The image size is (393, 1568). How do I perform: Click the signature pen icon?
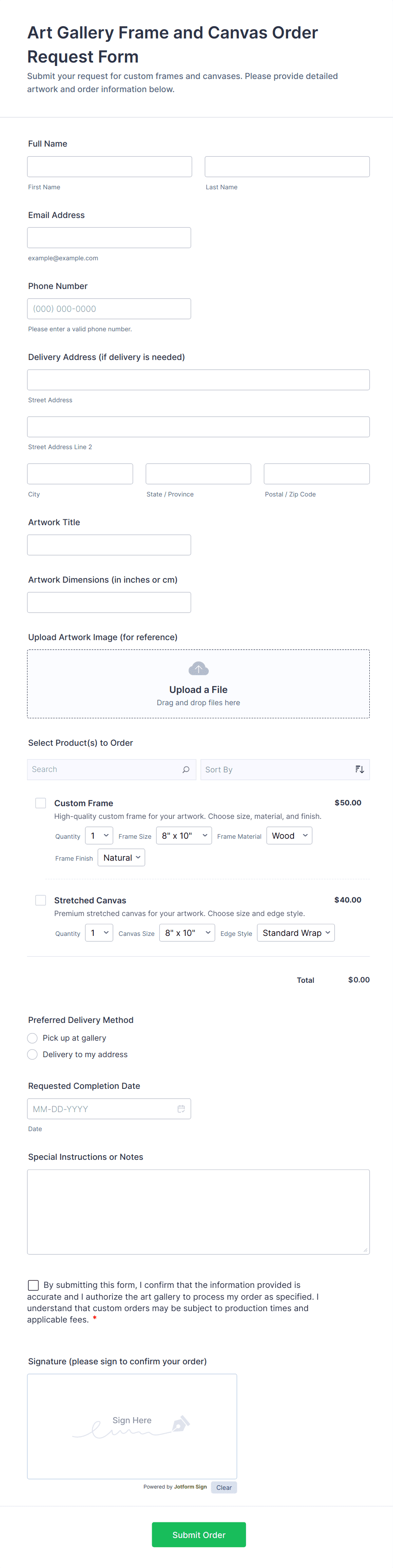click(181, 1424)
